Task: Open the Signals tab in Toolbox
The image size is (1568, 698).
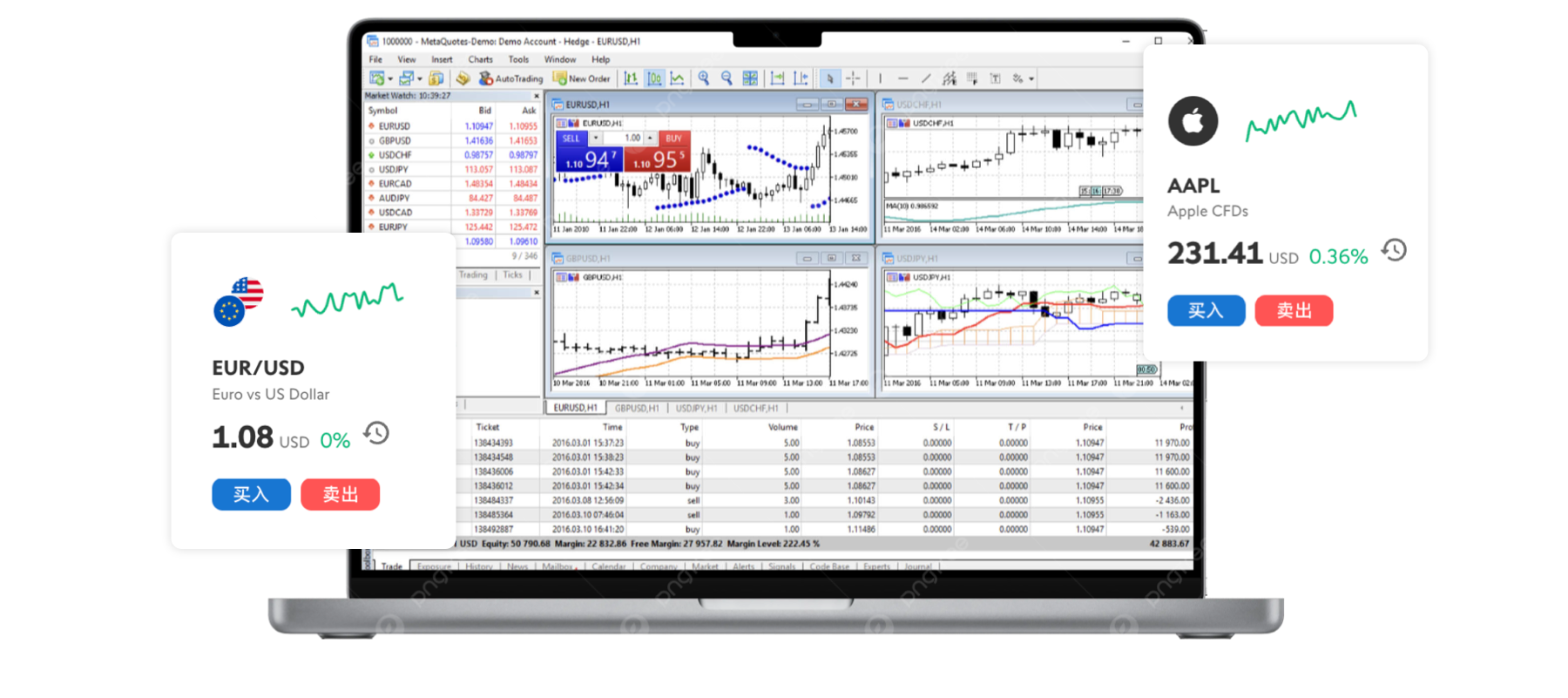Action: point(781,566)
